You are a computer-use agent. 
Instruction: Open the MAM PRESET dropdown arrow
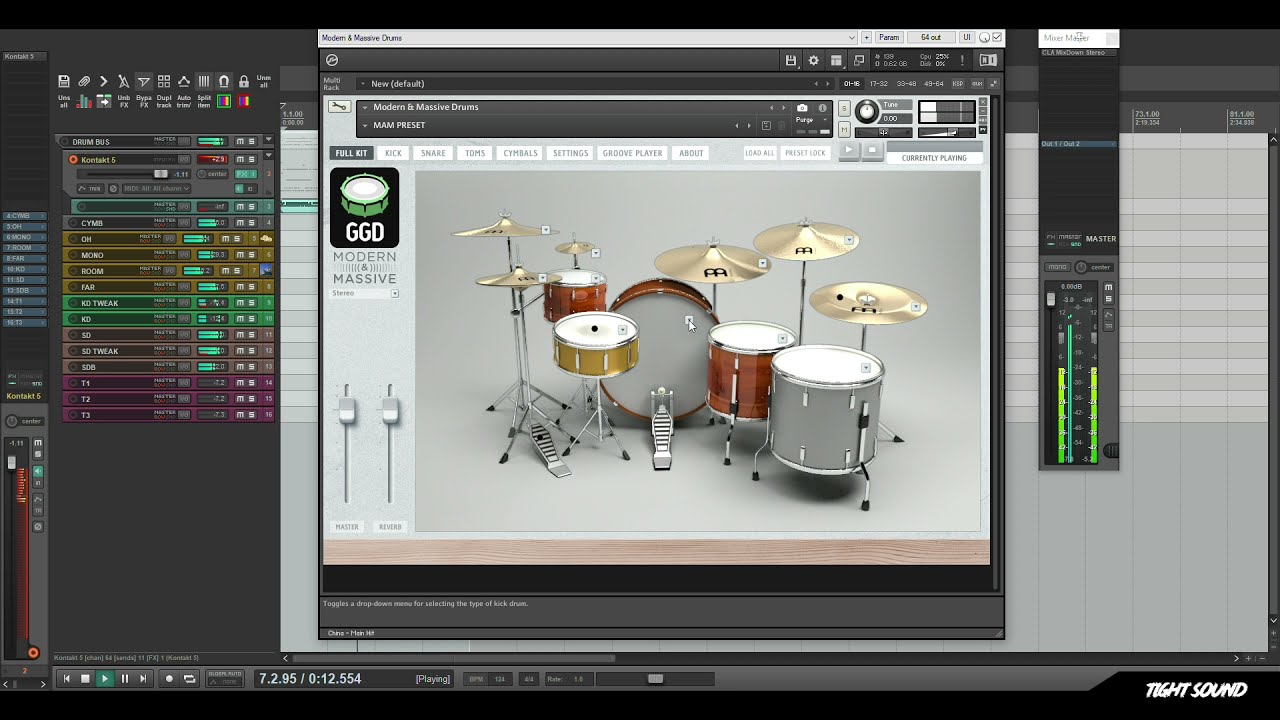pos(365,126)
